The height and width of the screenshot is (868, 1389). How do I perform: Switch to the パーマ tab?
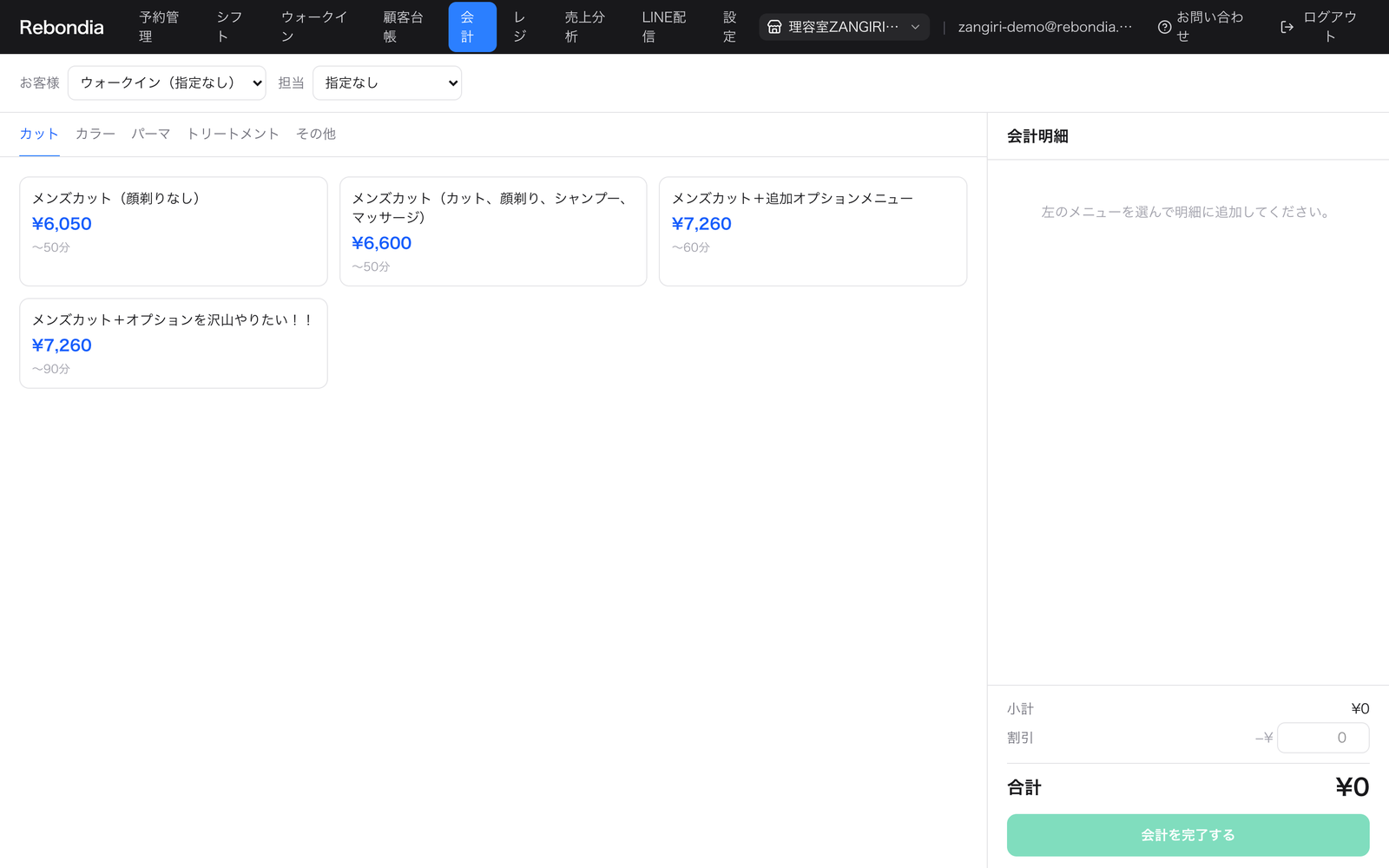click(x=151, y=134)
